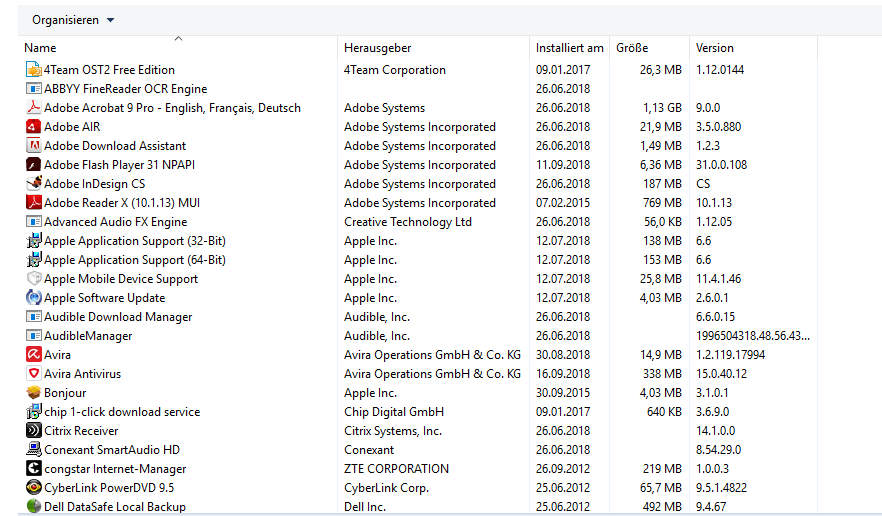Select the CyberLink PowerDVD 9.5 name
The width and height of the screenshot is (882, 516).
109,488
